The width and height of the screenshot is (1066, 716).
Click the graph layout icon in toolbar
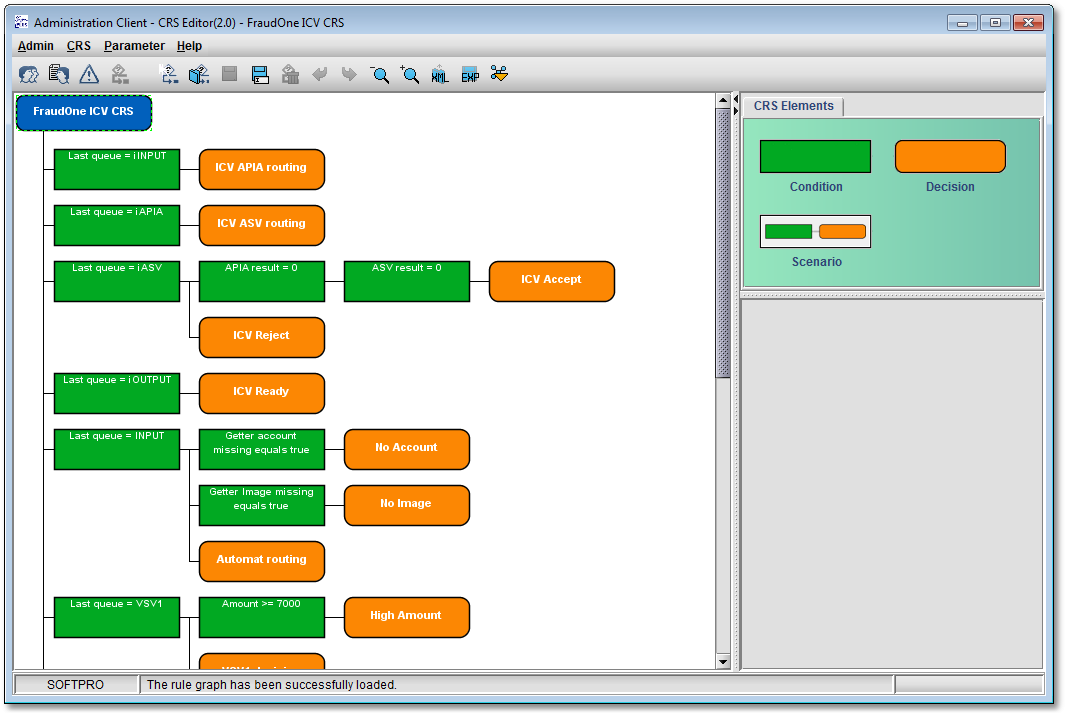pyautogui.click(x=499, y=74)
